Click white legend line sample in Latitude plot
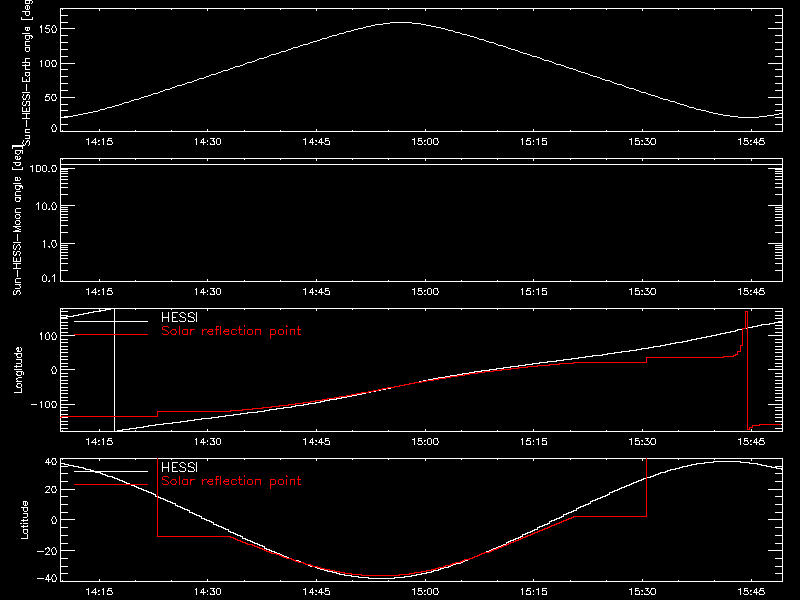This screenshot has width=800, height=600. coord(111,471)
